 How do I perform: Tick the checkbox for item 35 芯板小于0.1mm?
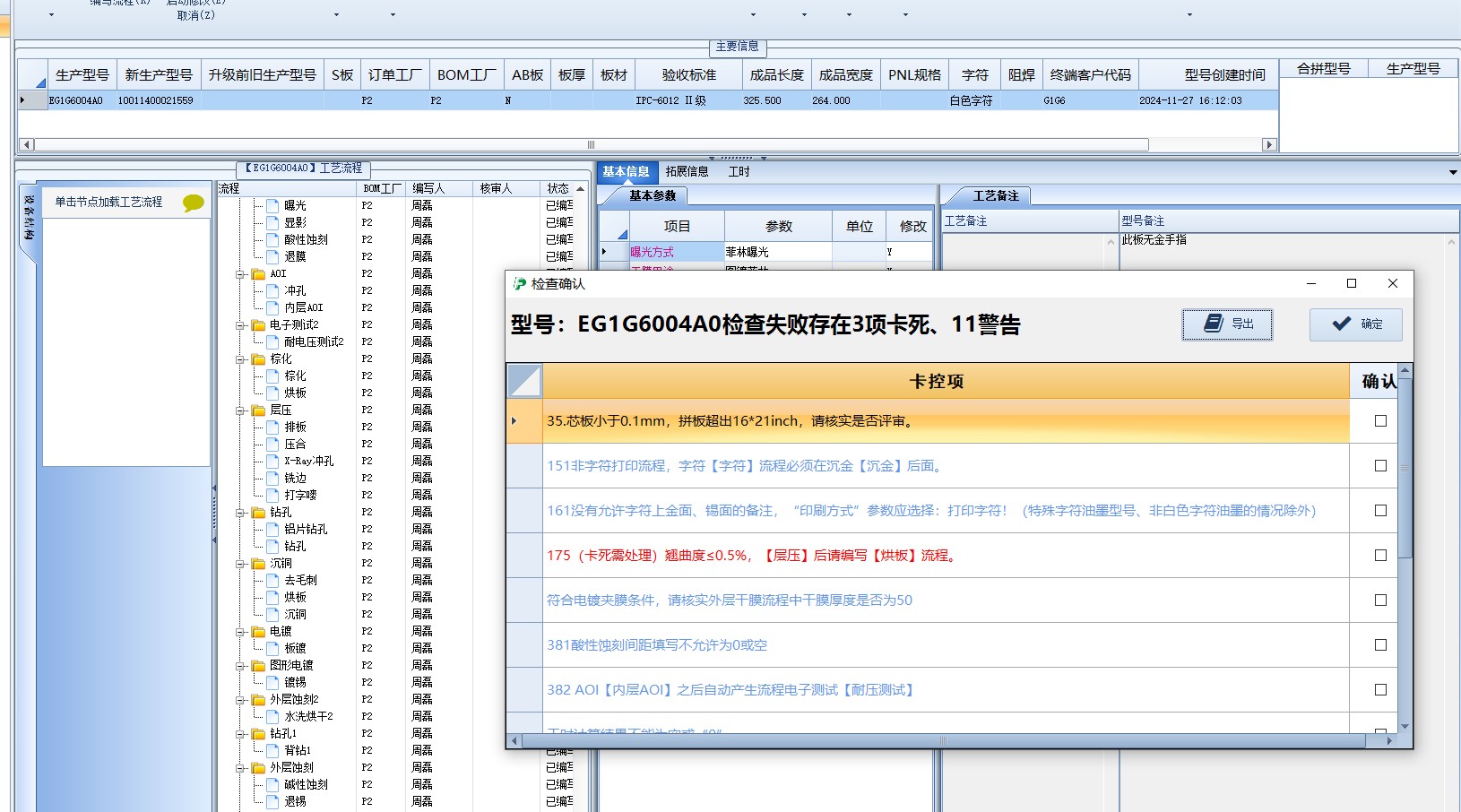(x=1380, y=421)
